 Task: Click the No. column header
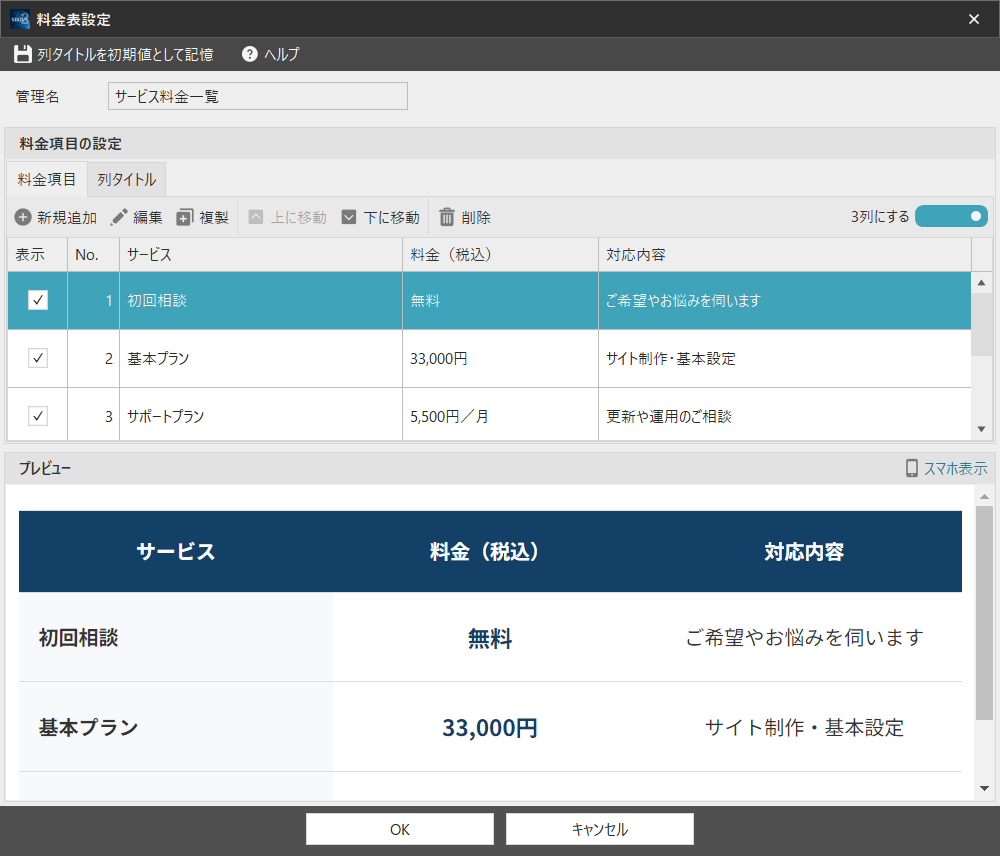pyautogui.click(x=93, y=255)
